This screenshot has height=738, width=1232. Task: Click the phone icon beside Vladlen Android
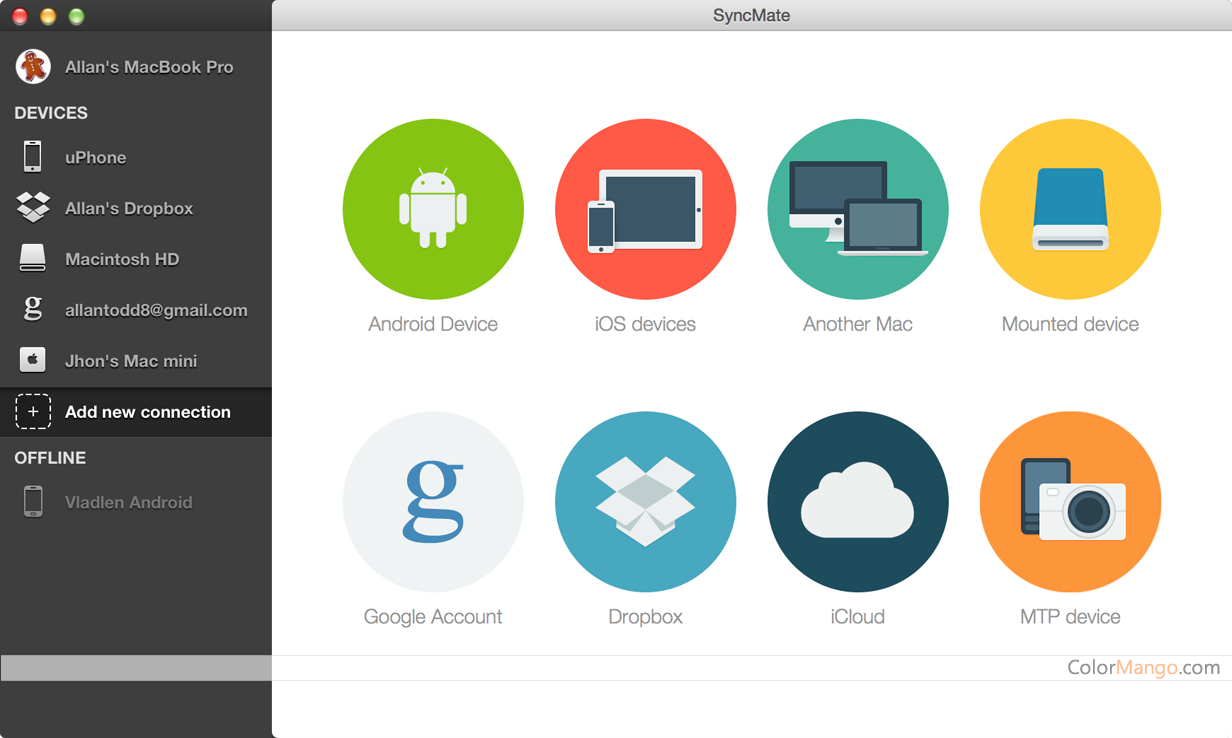[x=33, y=502]
